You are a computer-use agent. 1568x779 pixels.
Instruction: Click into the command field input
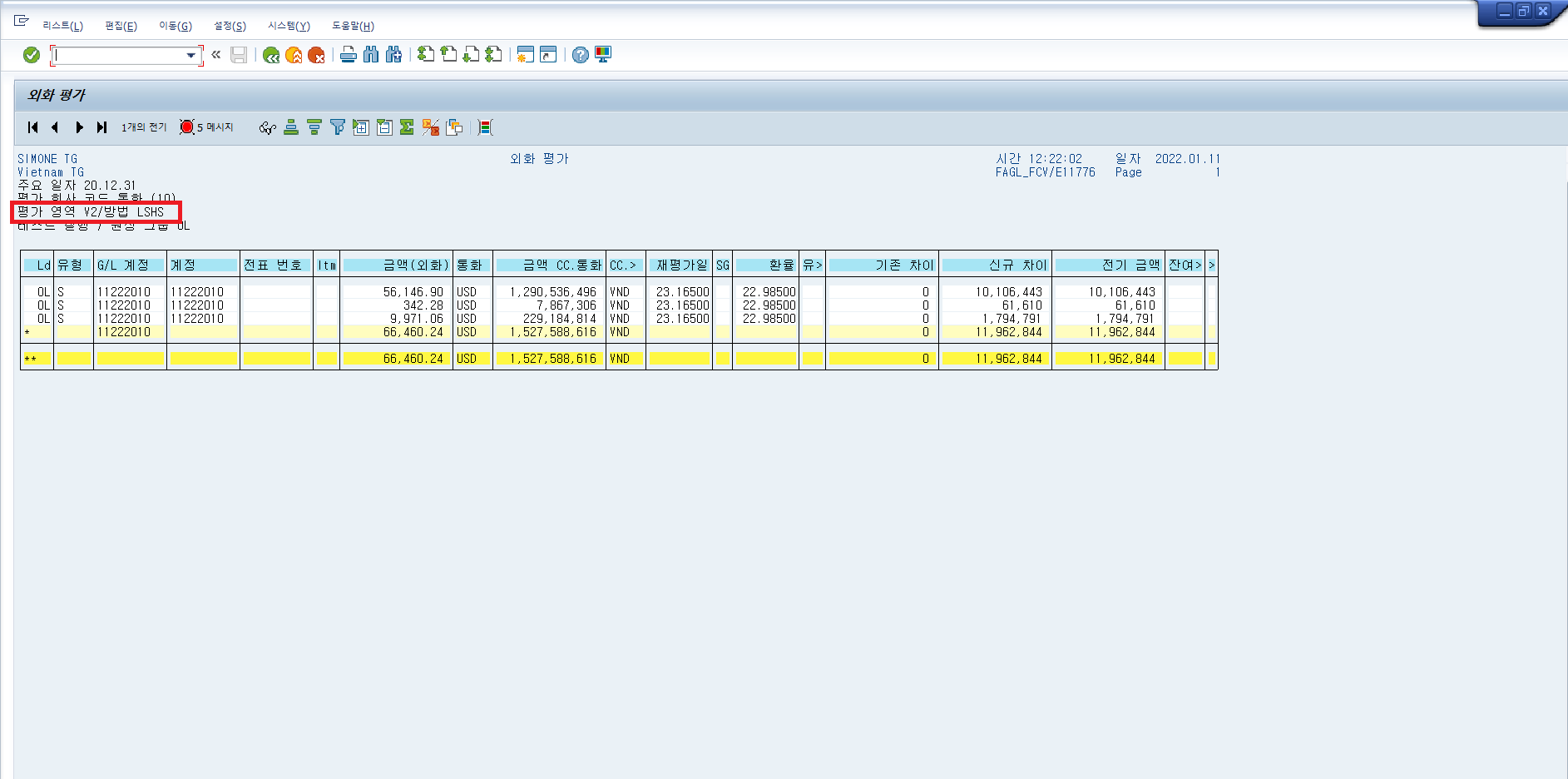121,56
